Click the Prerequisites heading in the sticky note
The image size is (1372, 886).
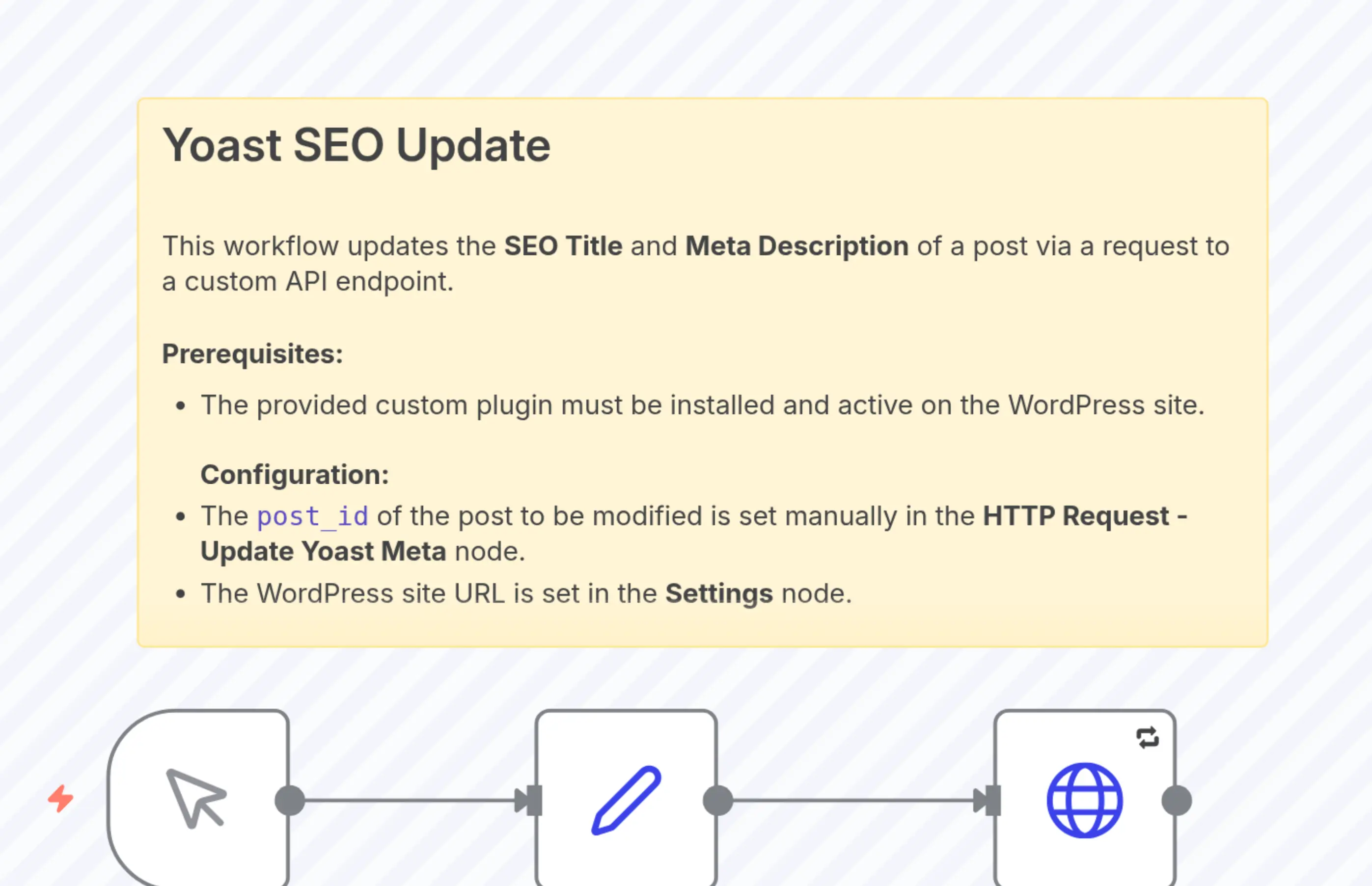(x=251, y=354)
